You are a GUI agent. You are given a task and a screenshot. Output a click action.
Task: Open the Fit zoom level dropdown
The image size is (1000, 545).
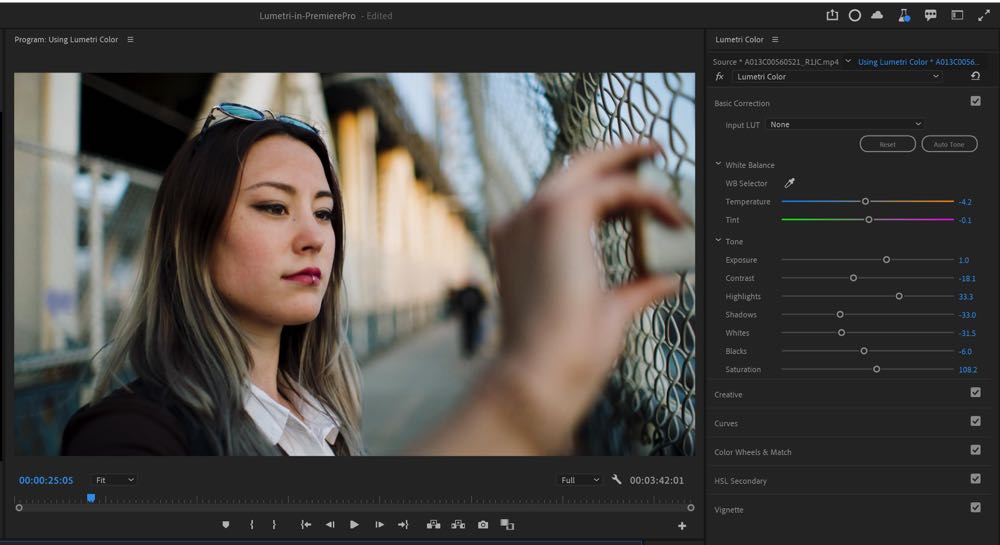(114, 480)
